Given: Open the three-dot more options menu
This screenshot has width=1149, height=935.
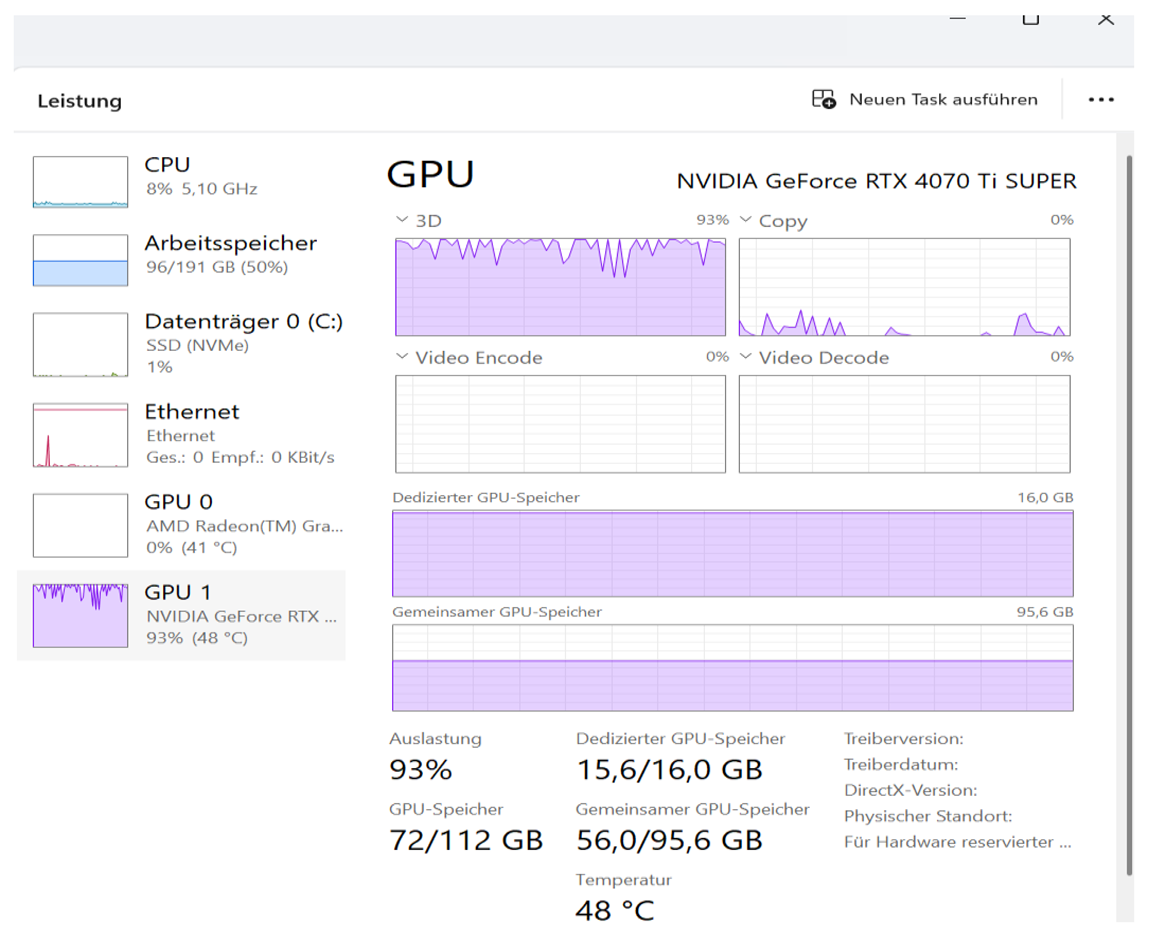Looking at the screenshot, I should (x=1101, y=100).
